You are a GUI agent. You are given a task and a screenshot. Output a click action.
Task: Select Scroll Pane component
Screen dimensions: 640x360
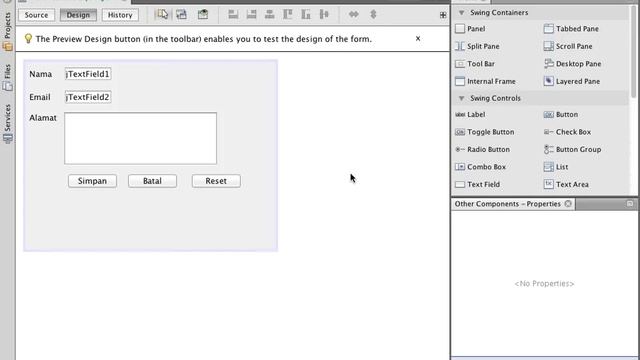point(568,46)
